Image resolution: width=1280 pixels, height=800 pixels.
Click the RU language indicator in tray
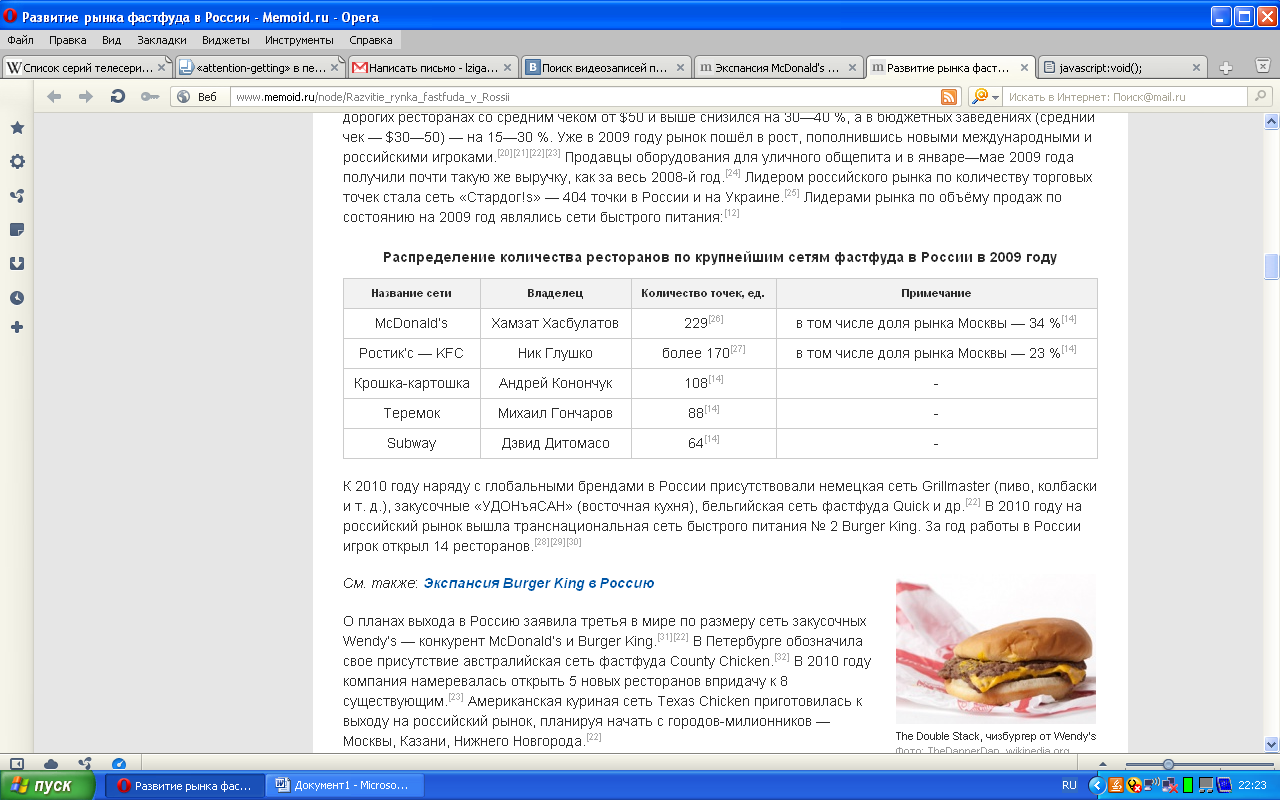click(x=1069, y=785)
